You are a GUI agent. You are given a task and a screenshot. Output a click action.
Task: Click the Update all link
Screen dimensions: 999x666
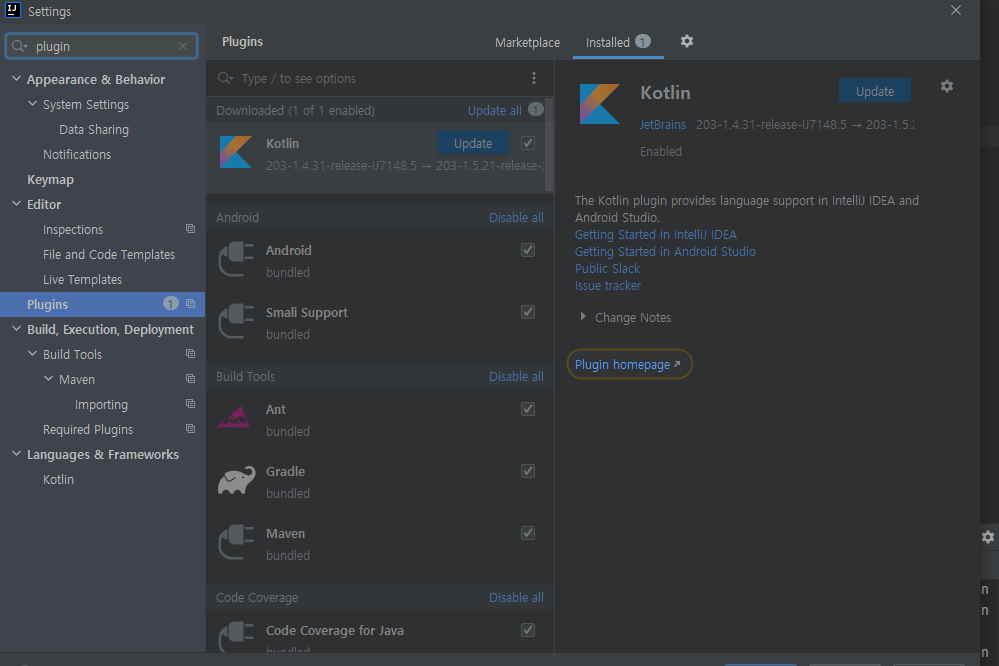(494, 110)
